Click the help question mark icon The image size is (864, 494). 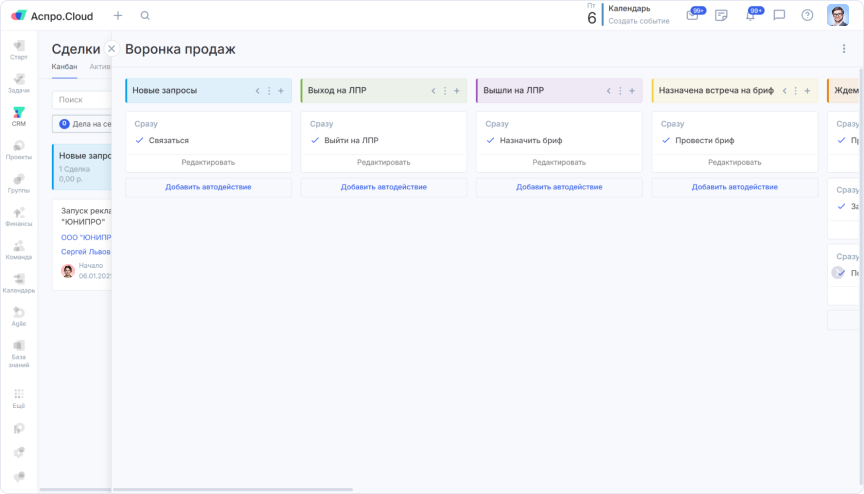click(x=807, y=16)
